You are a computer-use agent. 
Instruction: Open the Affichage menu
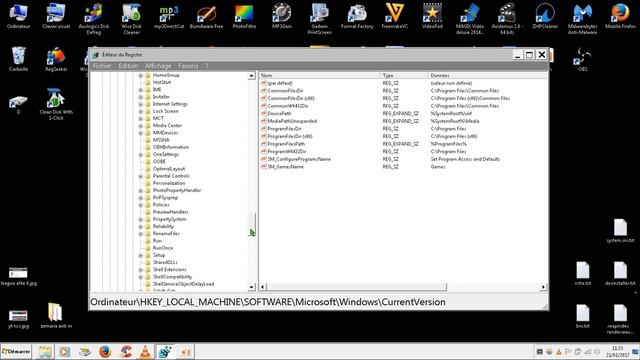coord(158,66)
